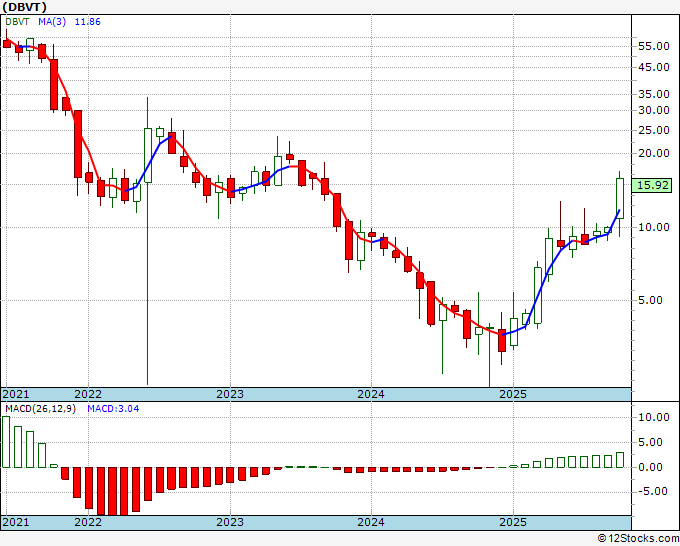
Task: Click the -5.00 label on MACD axis
Action: click(x=654, y=491)
